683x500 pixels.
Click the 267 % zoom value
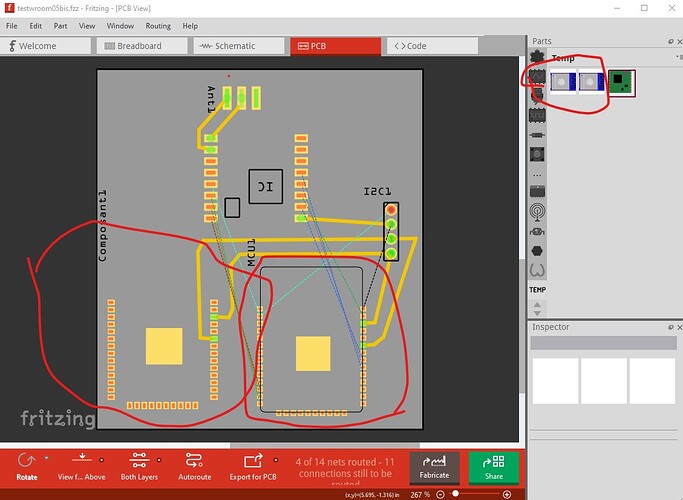(420, 494)
